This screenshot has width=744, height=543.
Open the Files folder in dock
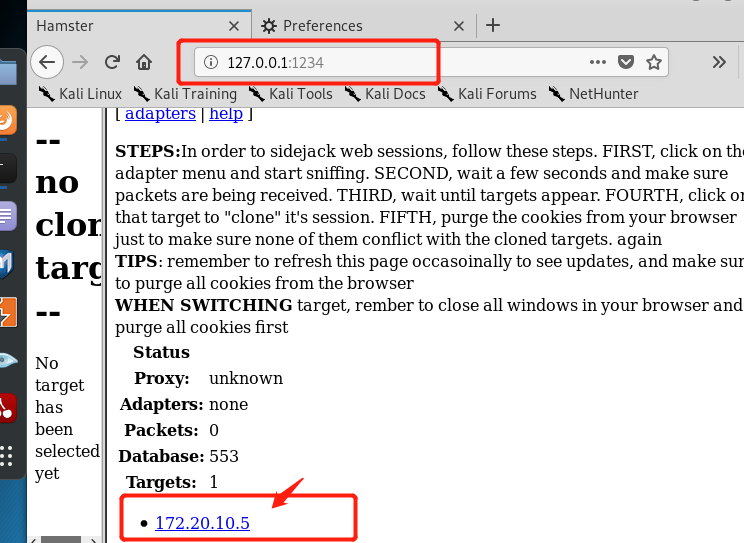[x=8, y=72]
